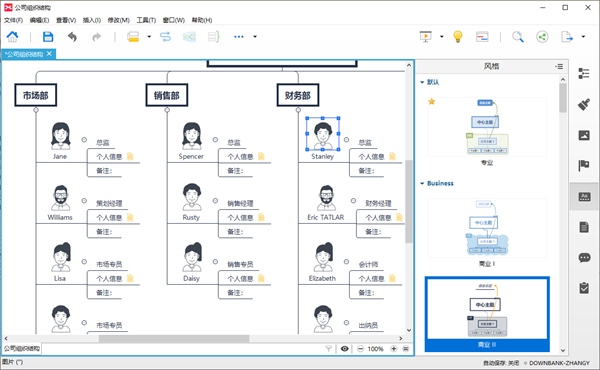Viewport: 600px width, 370px height.
Task: Toggle the eye visibility icon in status bar
Action: coord(345,349)
